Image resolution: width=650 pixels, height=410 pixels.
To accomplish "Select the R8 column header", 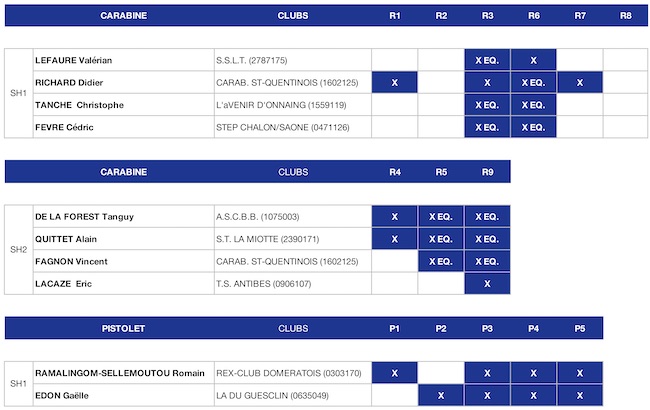I will 626,16.
